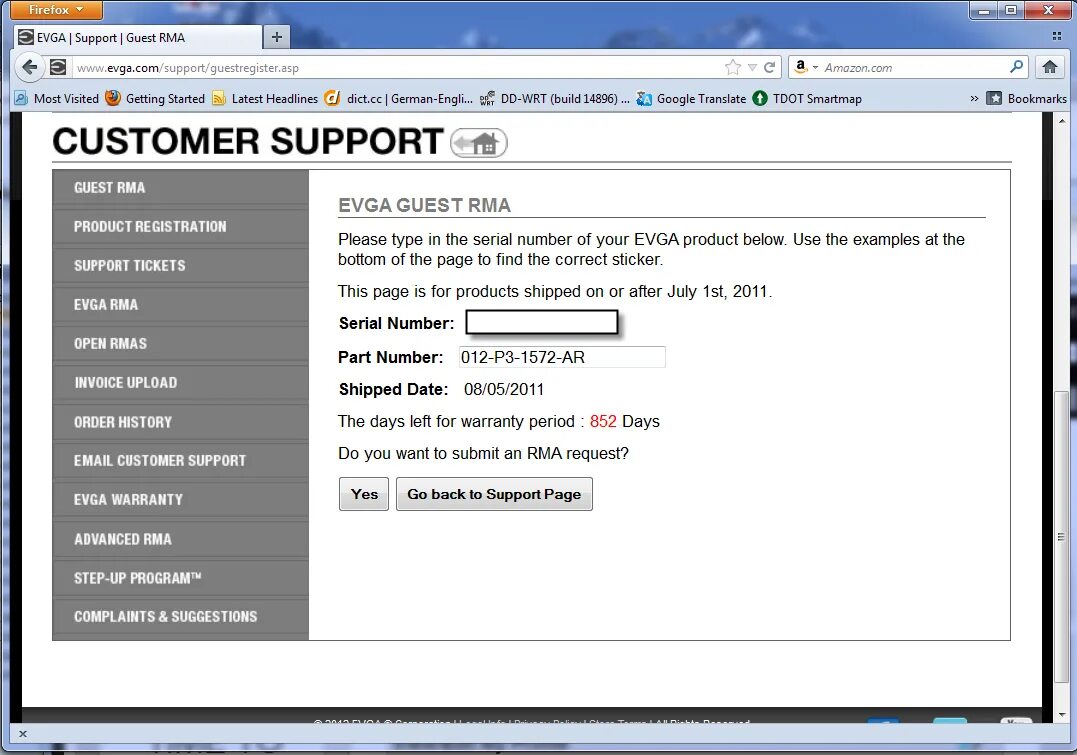
Task: Click Yes to submit RMA request
Action: click(364, 494)
